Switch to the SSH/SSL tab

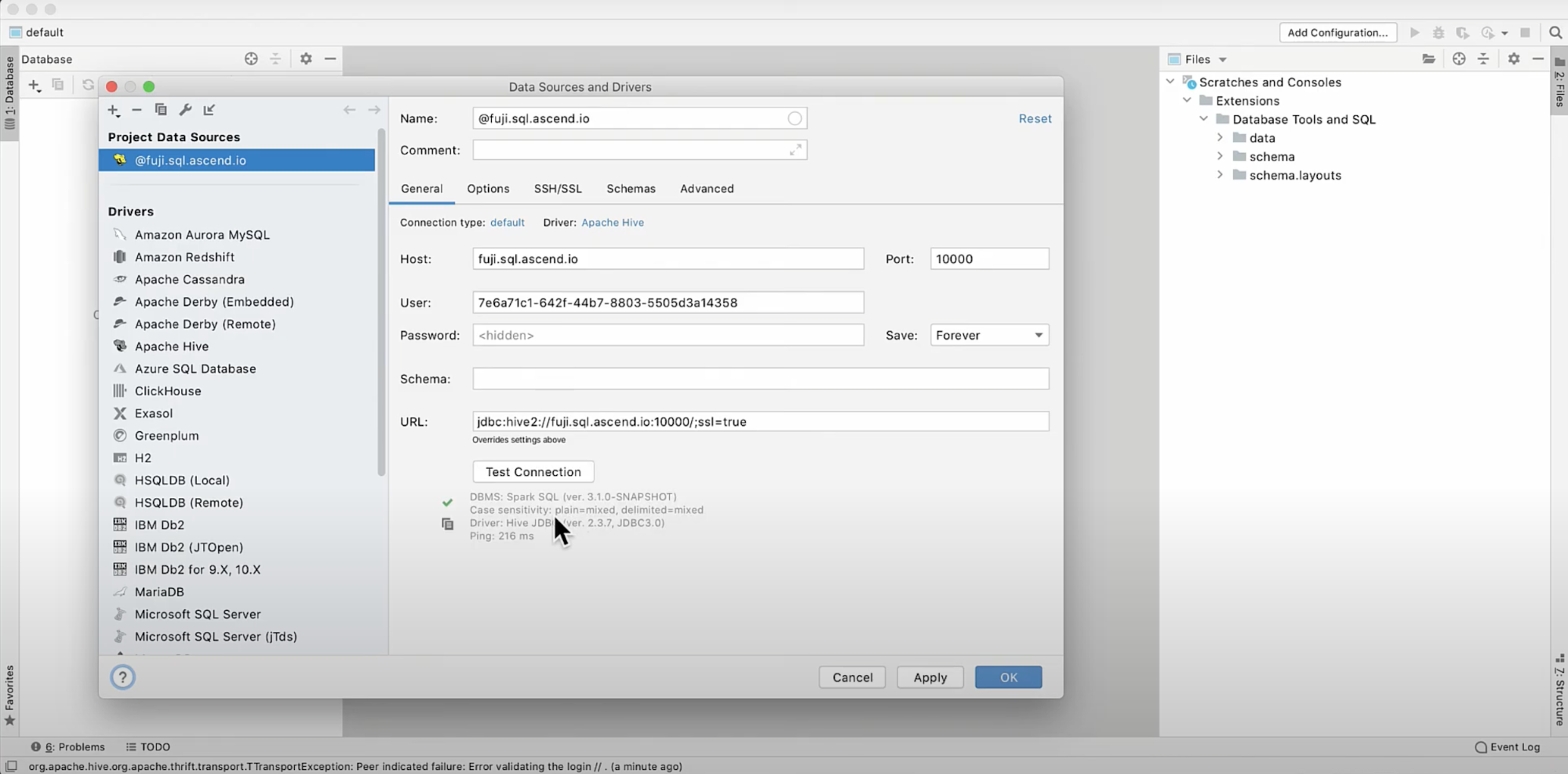pyautogui.click(x=558, y=188)
